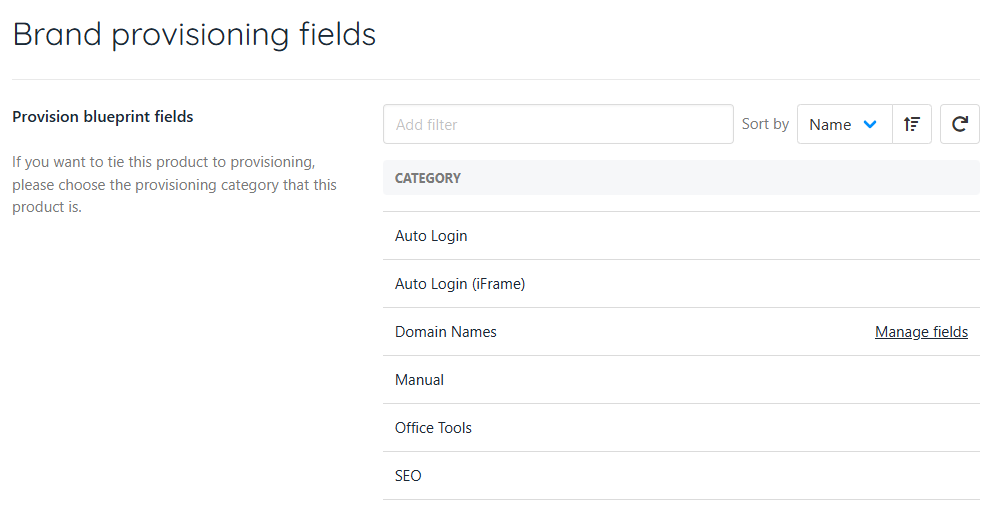Click the 'Provision blueprint fields' heading
The height and width of the screenshot is (506, 999).
tap(102, 117)
